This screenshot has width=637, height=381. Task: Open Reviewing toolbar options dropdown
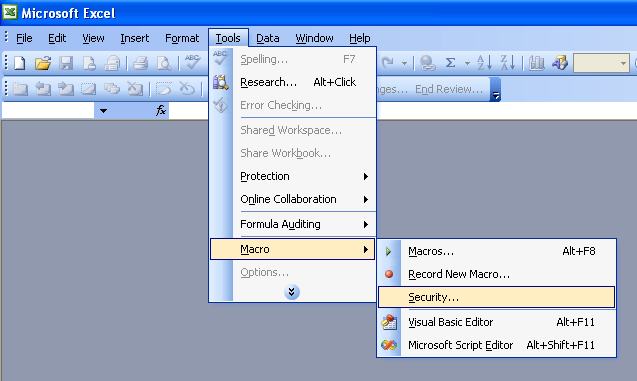[x=496, y=90]
